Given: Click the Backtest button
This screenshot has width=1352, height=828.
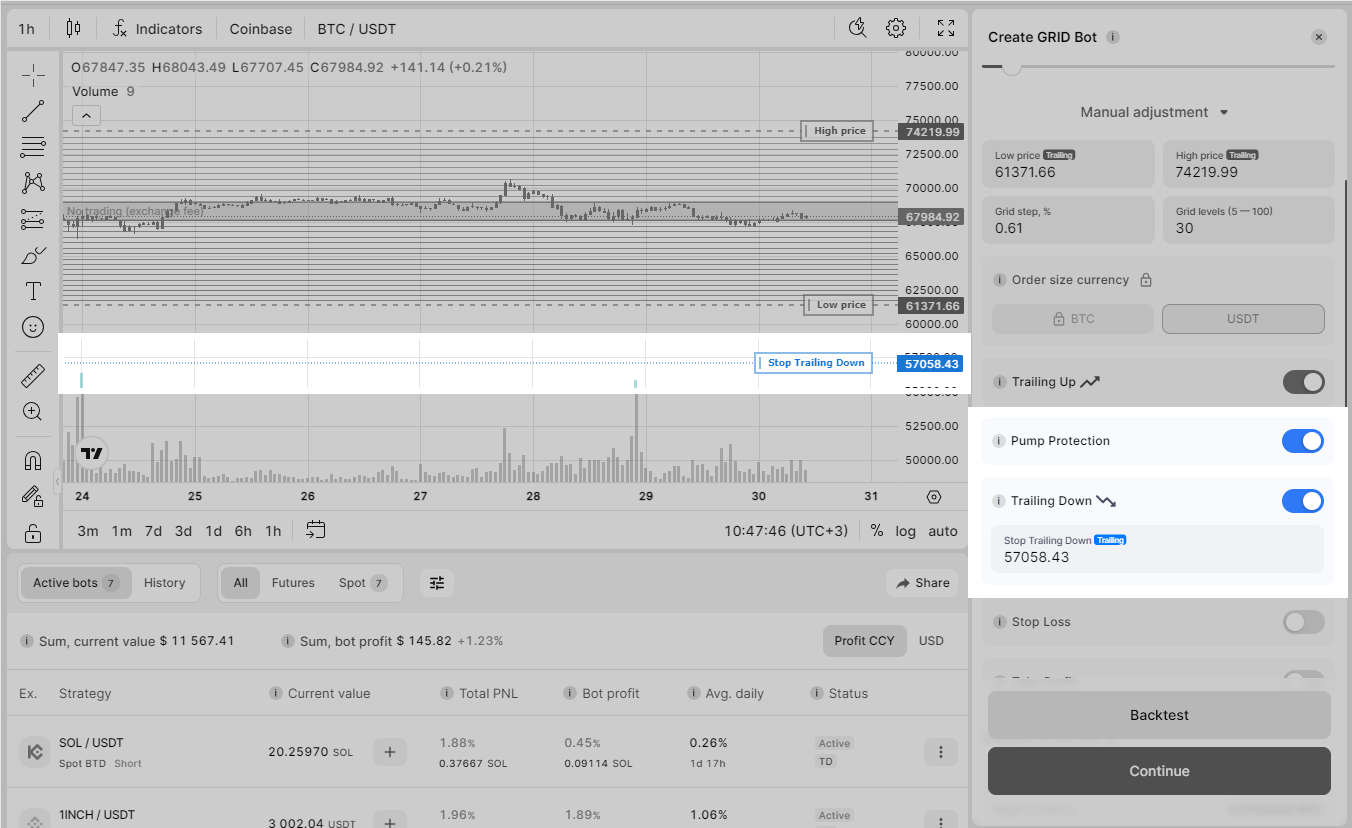Looking at the screenshot, I should 1159,715.
